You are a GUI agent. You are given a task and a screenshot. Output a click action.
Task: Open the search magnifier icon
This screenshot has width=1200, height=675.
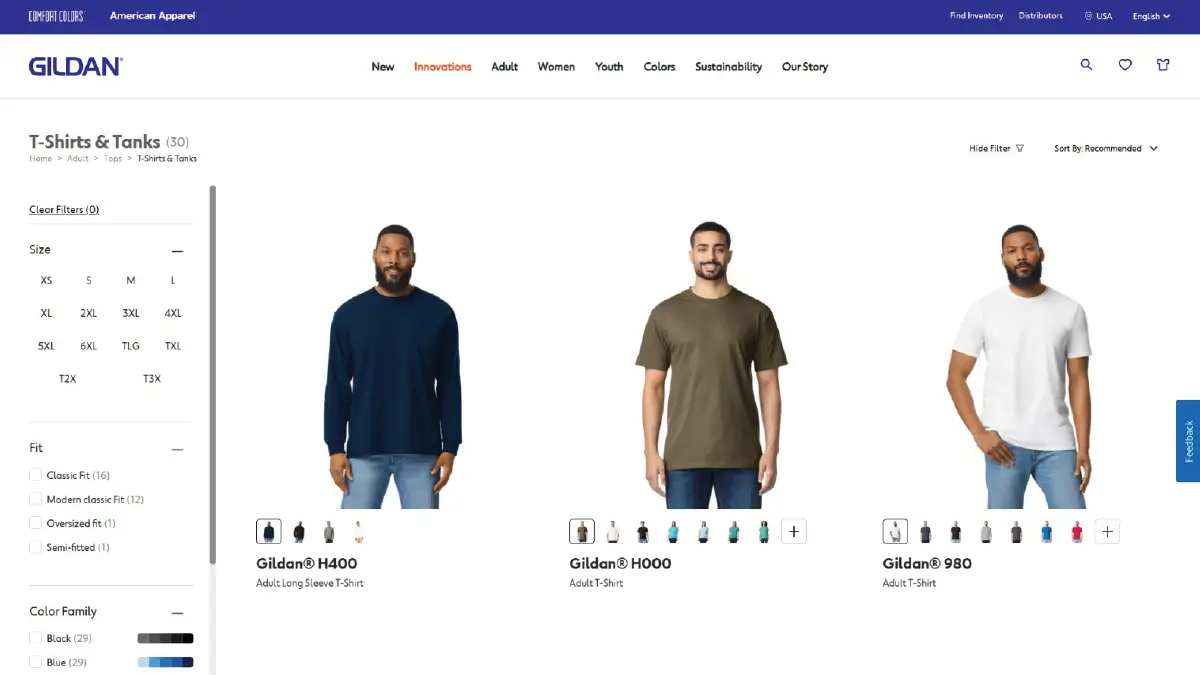[1087, 65]
